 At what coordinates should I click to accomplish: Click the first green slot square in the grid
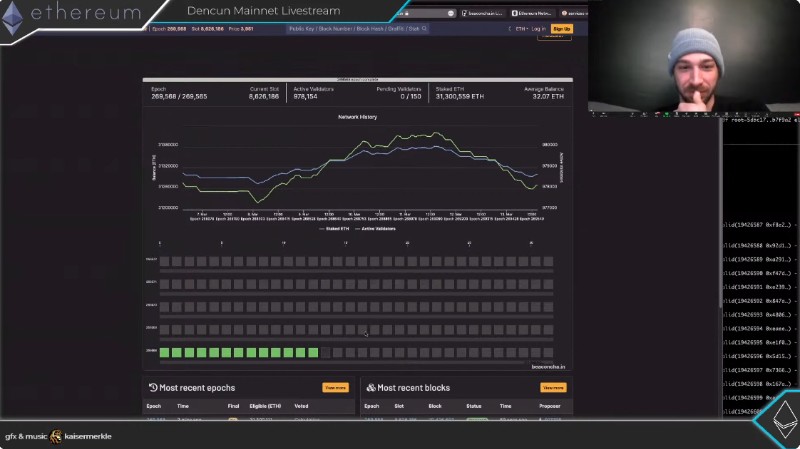[x=165, y=352]
